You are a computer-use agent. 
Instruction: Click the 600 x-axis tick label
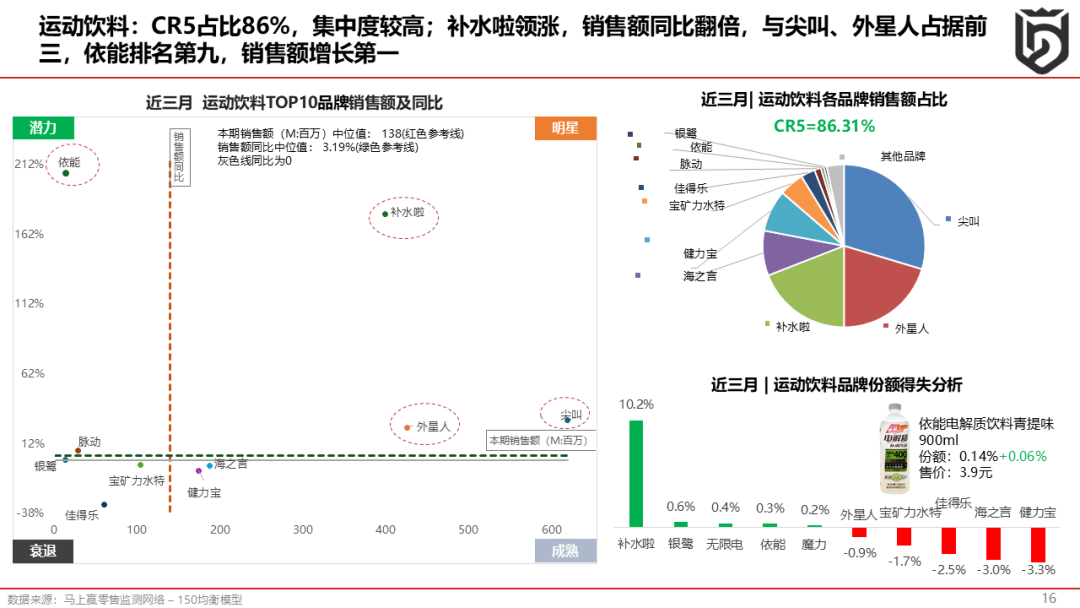point(551,530)
